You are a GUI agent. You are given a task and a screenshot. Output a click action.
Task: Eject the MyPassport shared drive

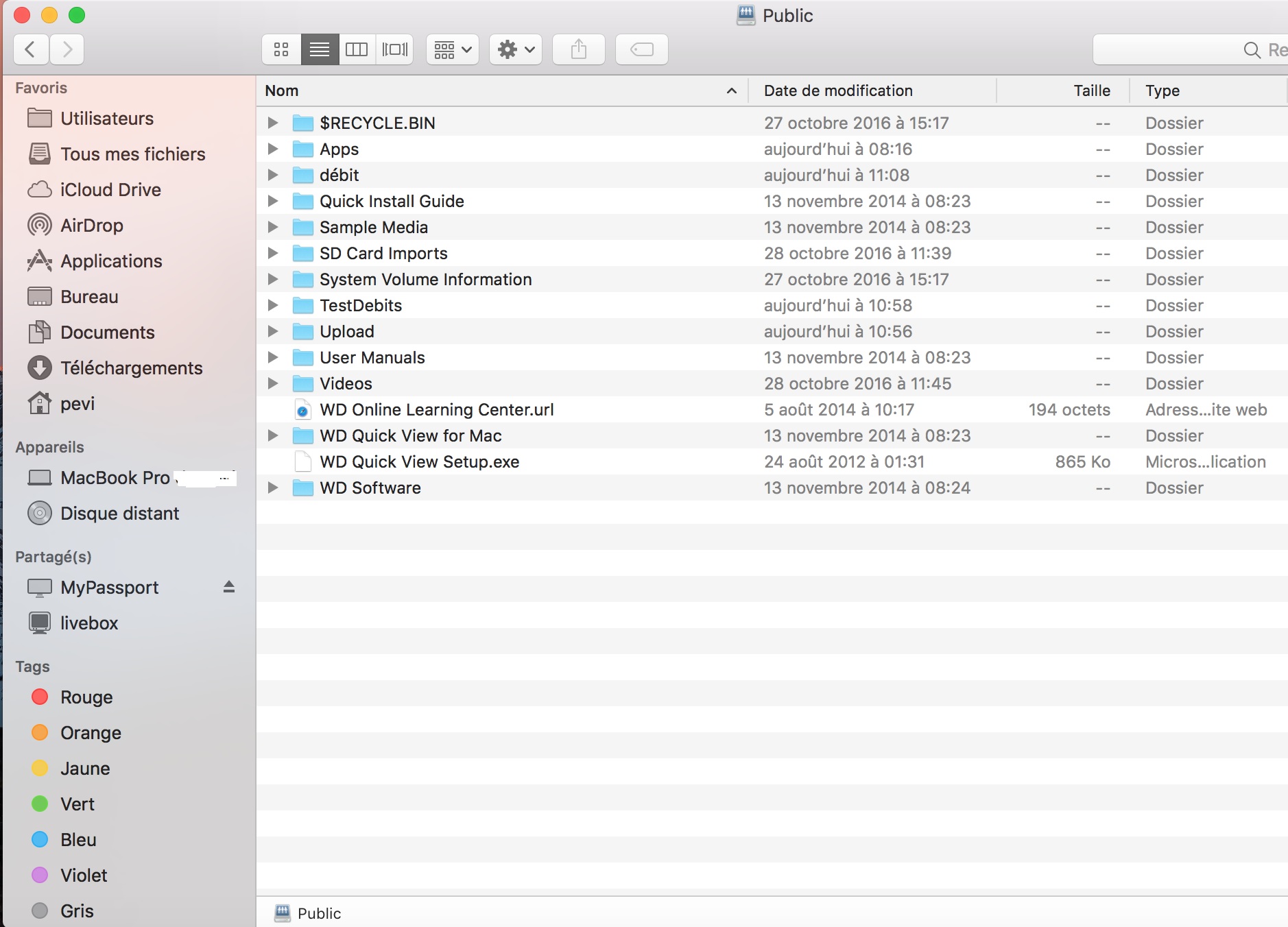(229, 587)
